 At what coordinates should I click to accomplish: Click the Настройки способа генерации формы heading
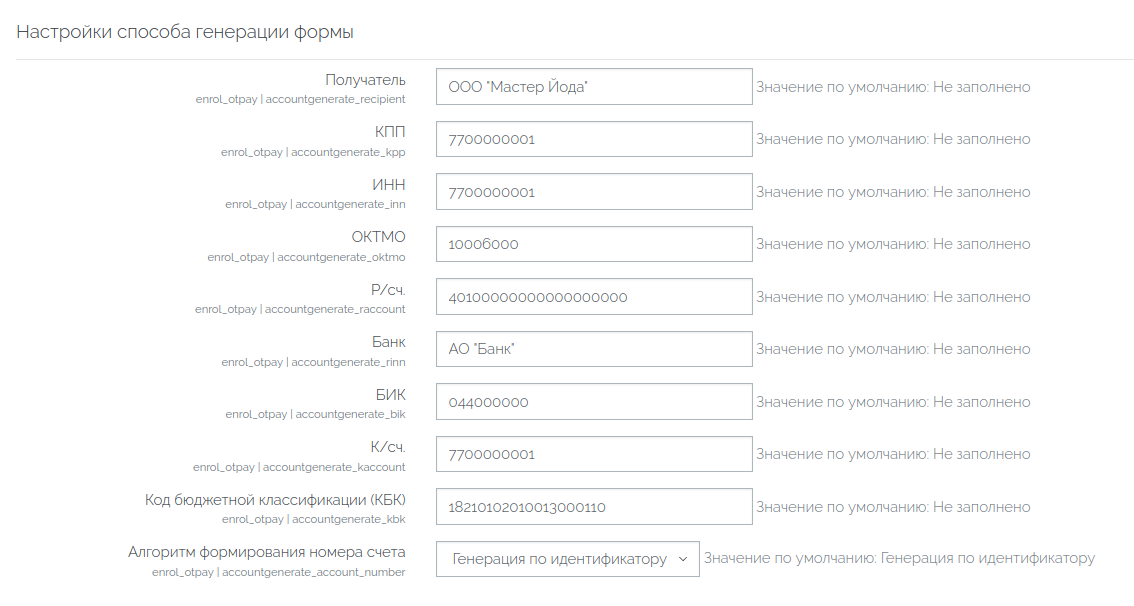185,32
